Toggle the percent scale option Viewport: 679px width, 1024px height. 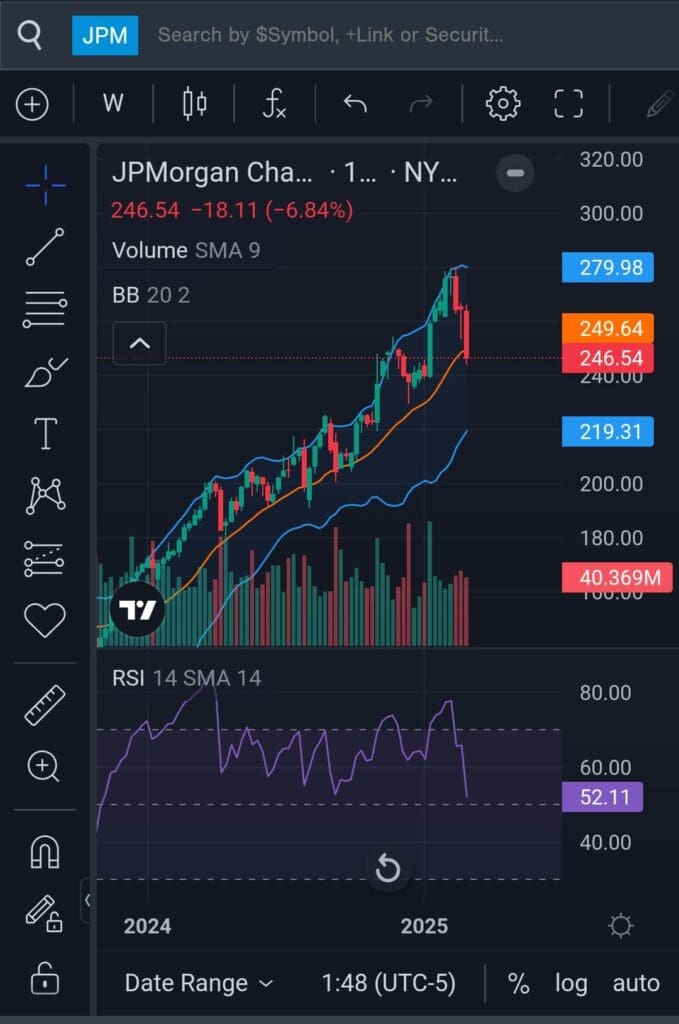pyautogui.click(x=518, y=983)
